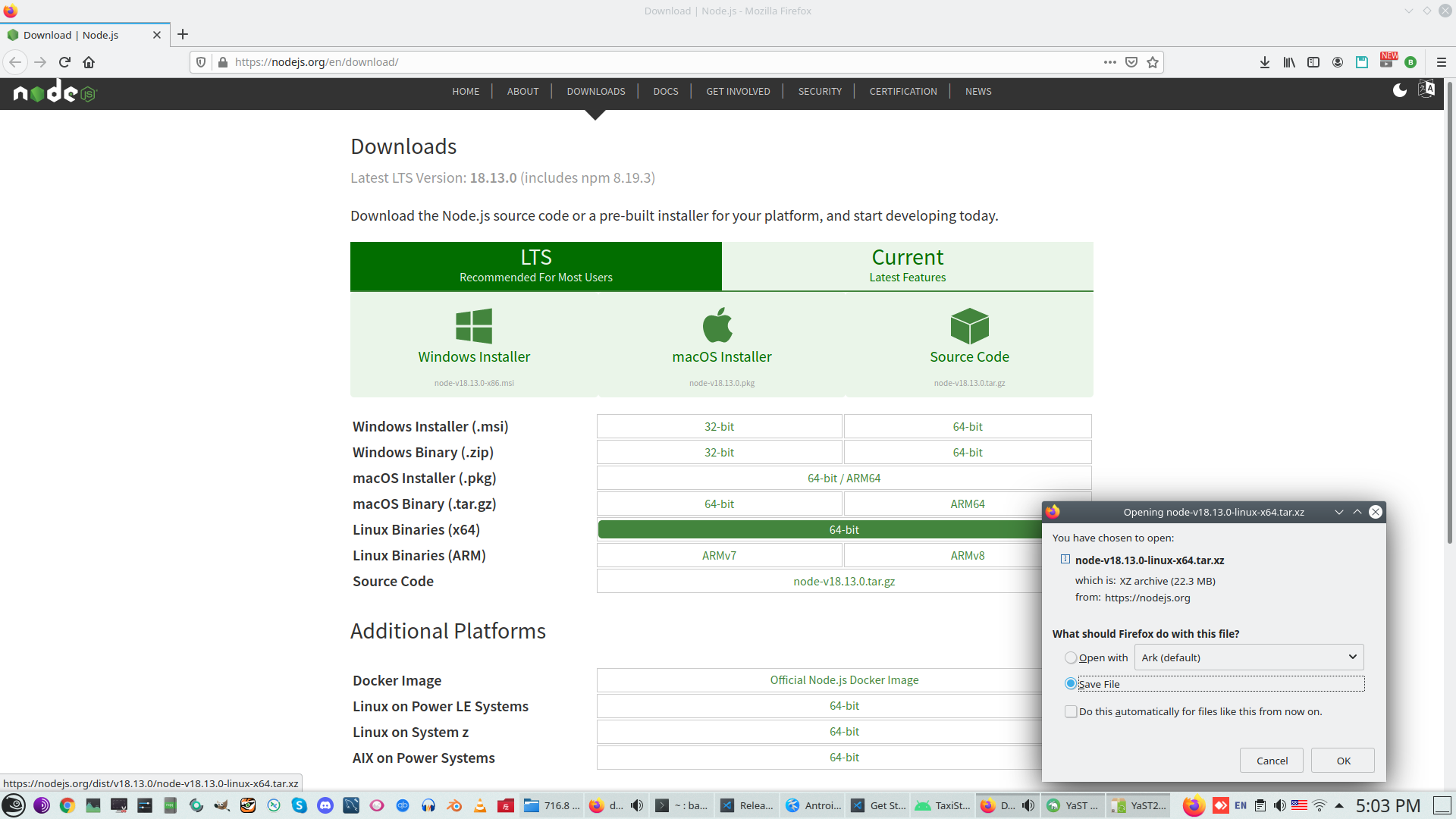Image resolution: width=1456 pixels, height=819 pixels.
Task: Toggle dark mode moon icon
Action: [1399, 91]
